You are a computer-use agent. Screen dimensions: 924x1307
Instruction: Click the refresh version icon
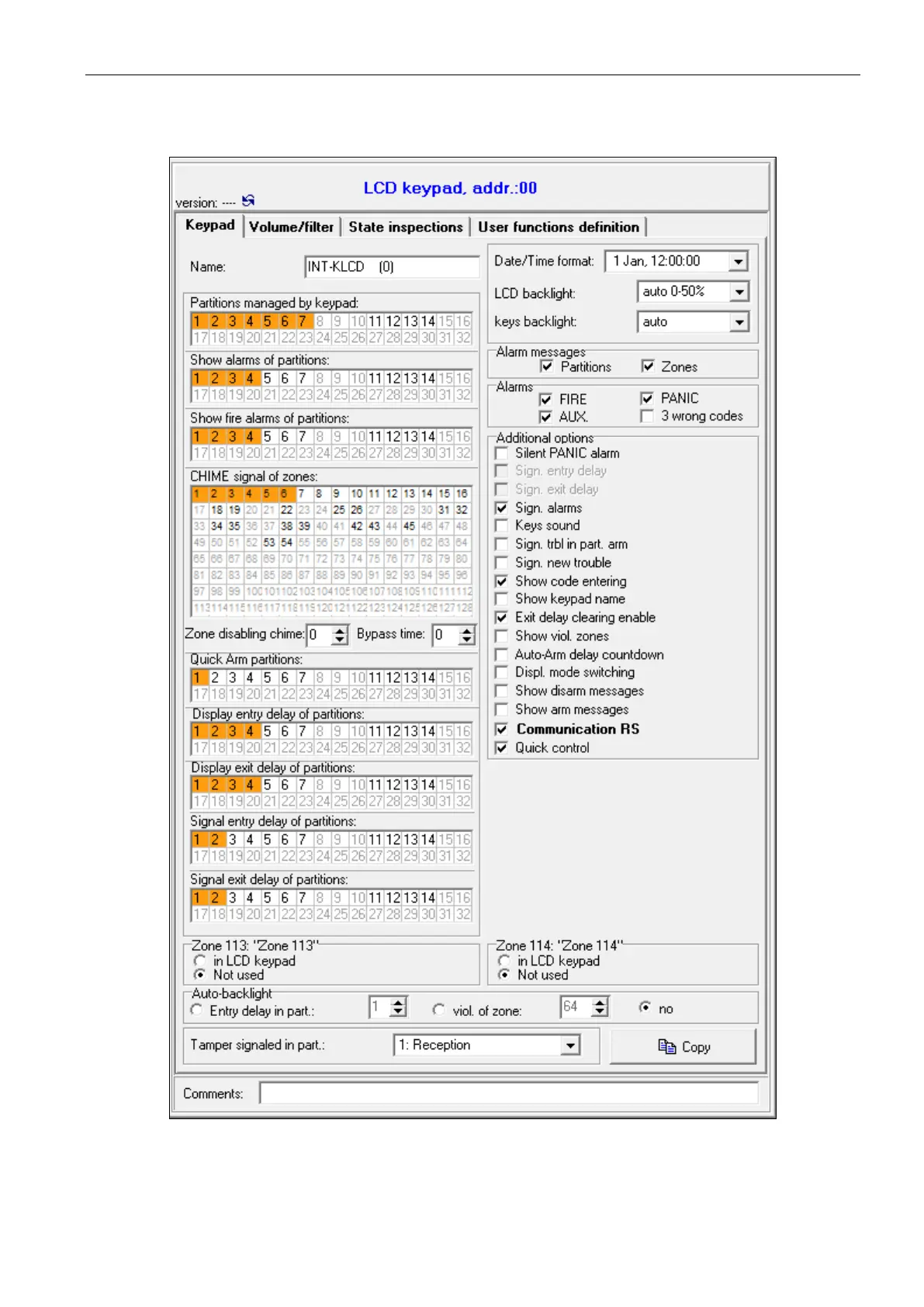coord(248,200)
